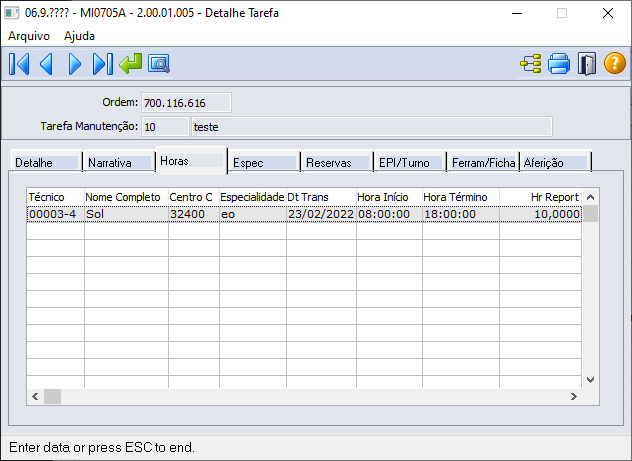This screenshot has height=461, width=632.
Task: Click the yellow hierarchy tree icon
Action: point(531,64)
